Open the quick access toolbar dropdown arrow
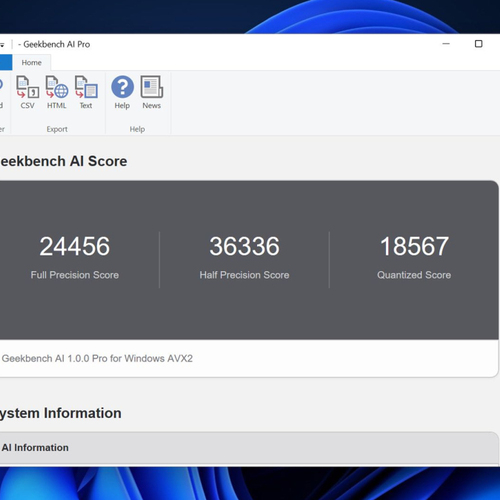The image size is (500, 500). (2, 45)
